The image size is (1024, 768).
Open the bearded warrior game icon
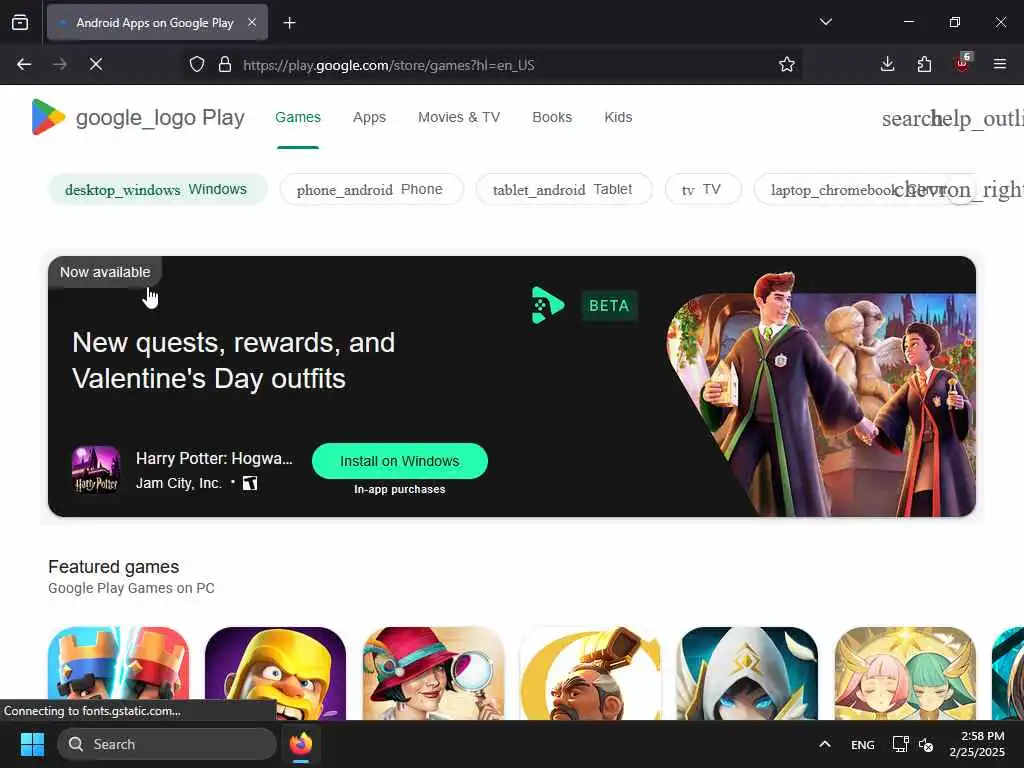pyautogui.click(x=590, y=673)
